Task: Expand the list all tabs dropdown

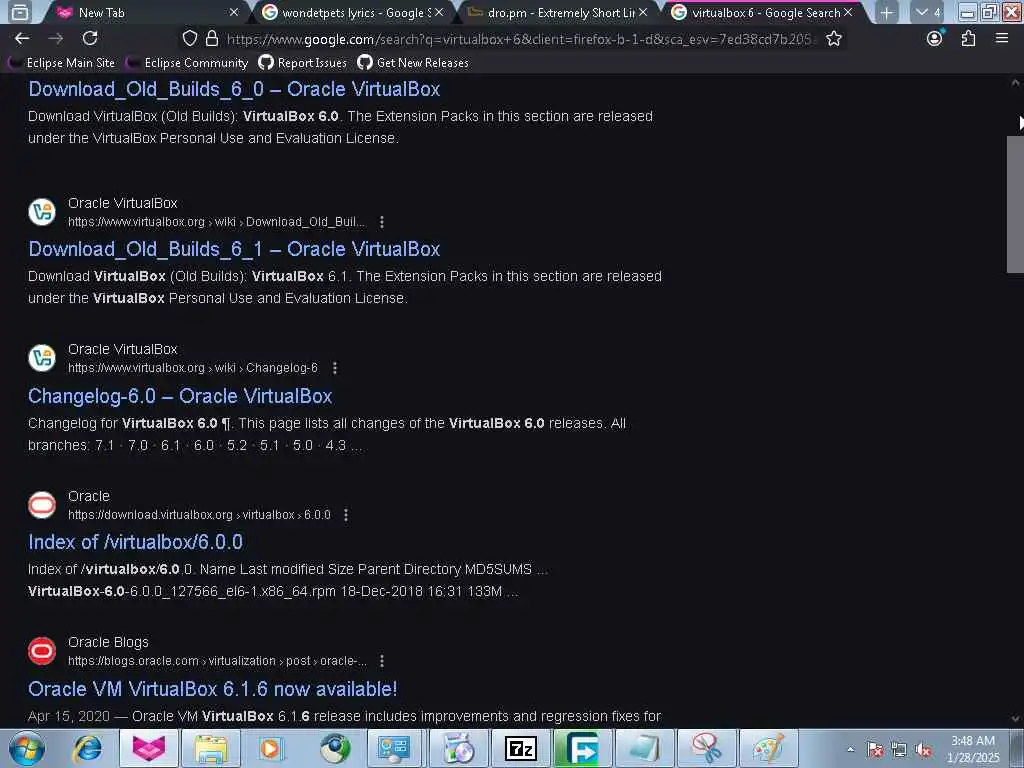Action: pyautogui.click(x=927, y=12)
